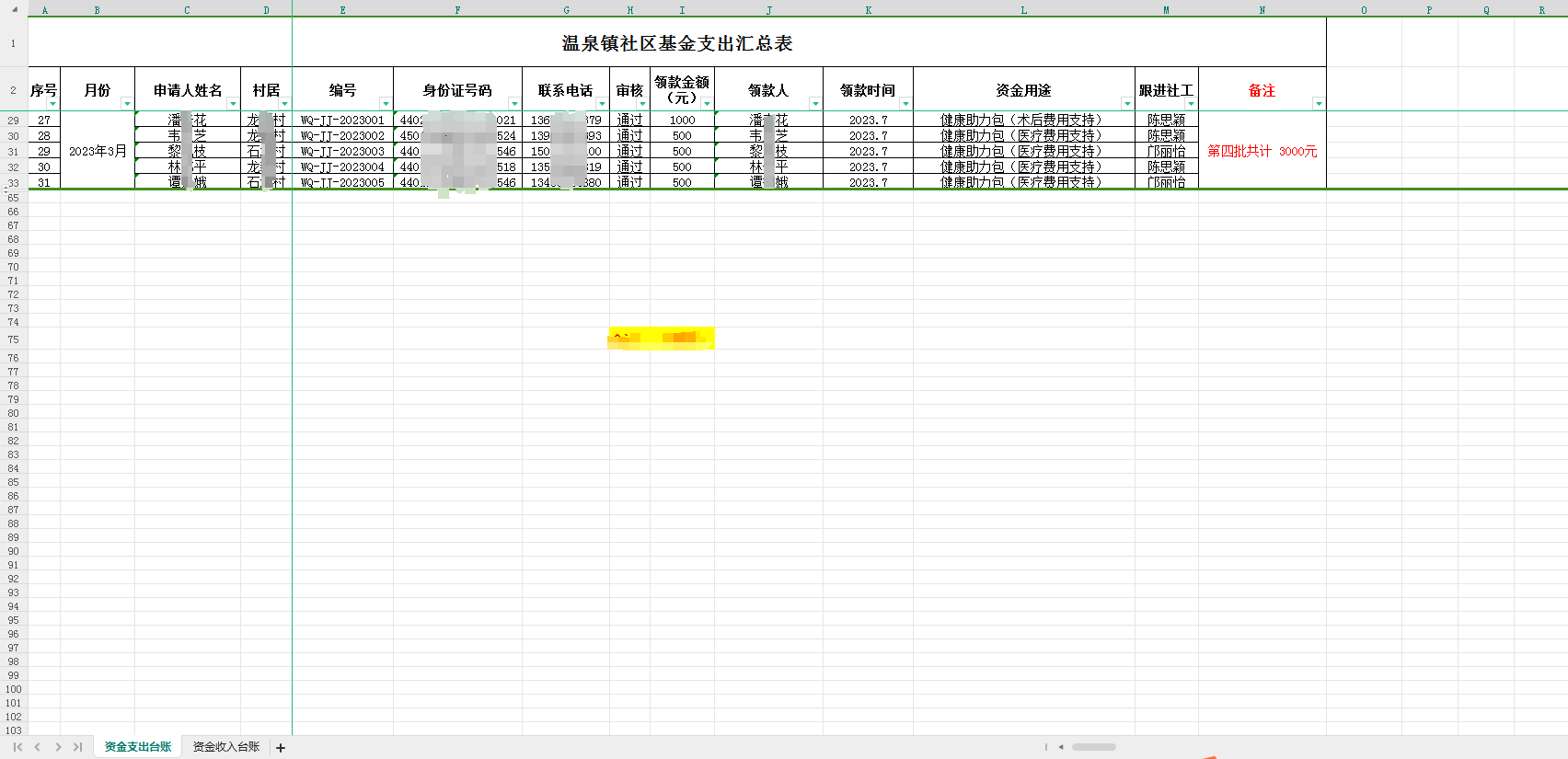Screen dimensions: 1568x759
Task: Open the 村居 filter dropdown
Action: (284, 104)
